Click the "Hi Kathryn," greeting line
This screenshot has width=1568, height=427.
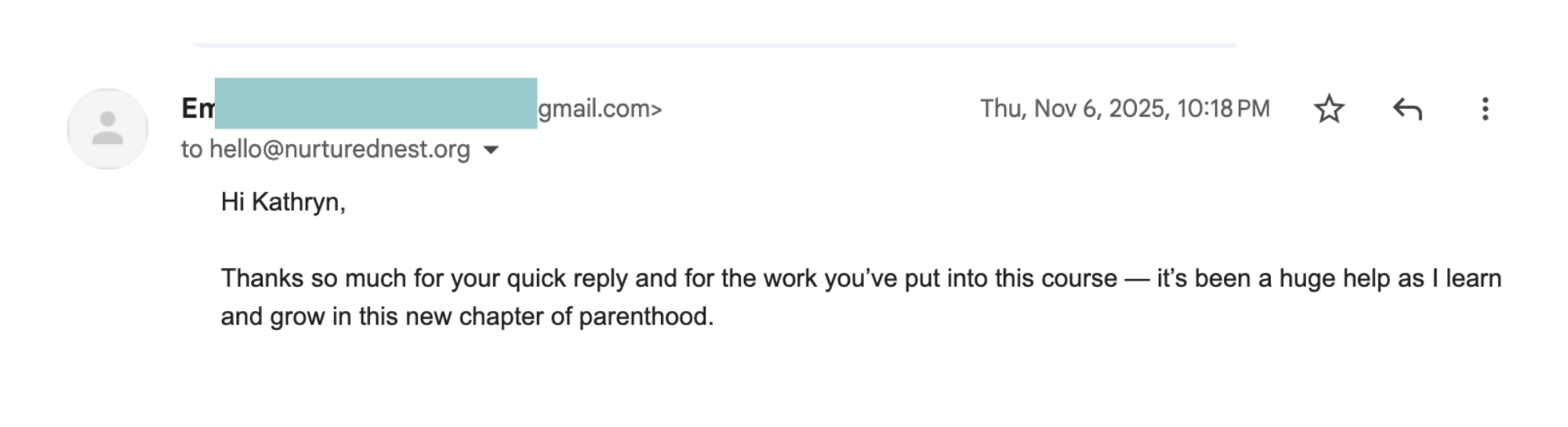coord(283,202)
